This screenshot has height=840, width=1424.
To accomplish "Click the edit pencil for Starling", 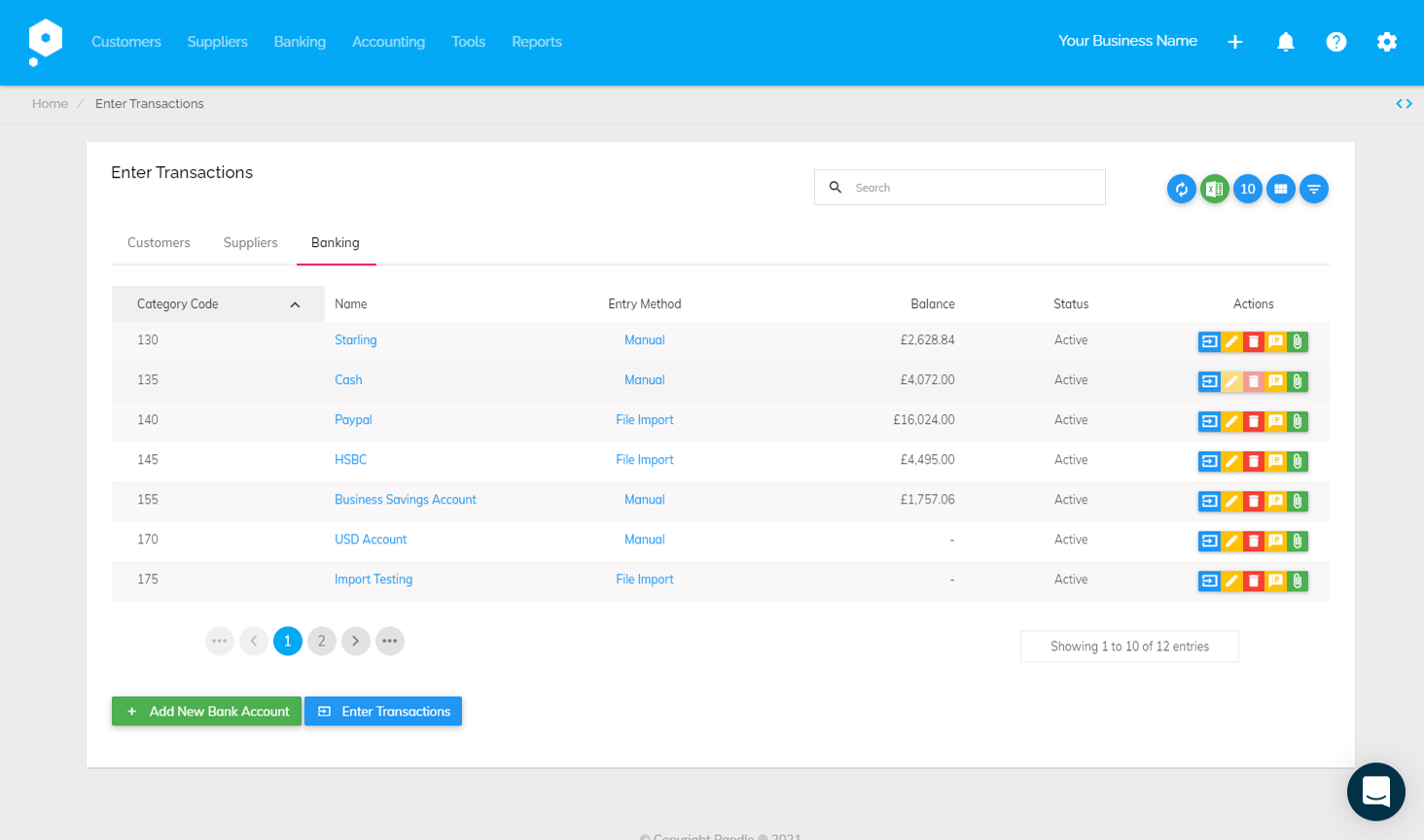I will coord(1231,341).
